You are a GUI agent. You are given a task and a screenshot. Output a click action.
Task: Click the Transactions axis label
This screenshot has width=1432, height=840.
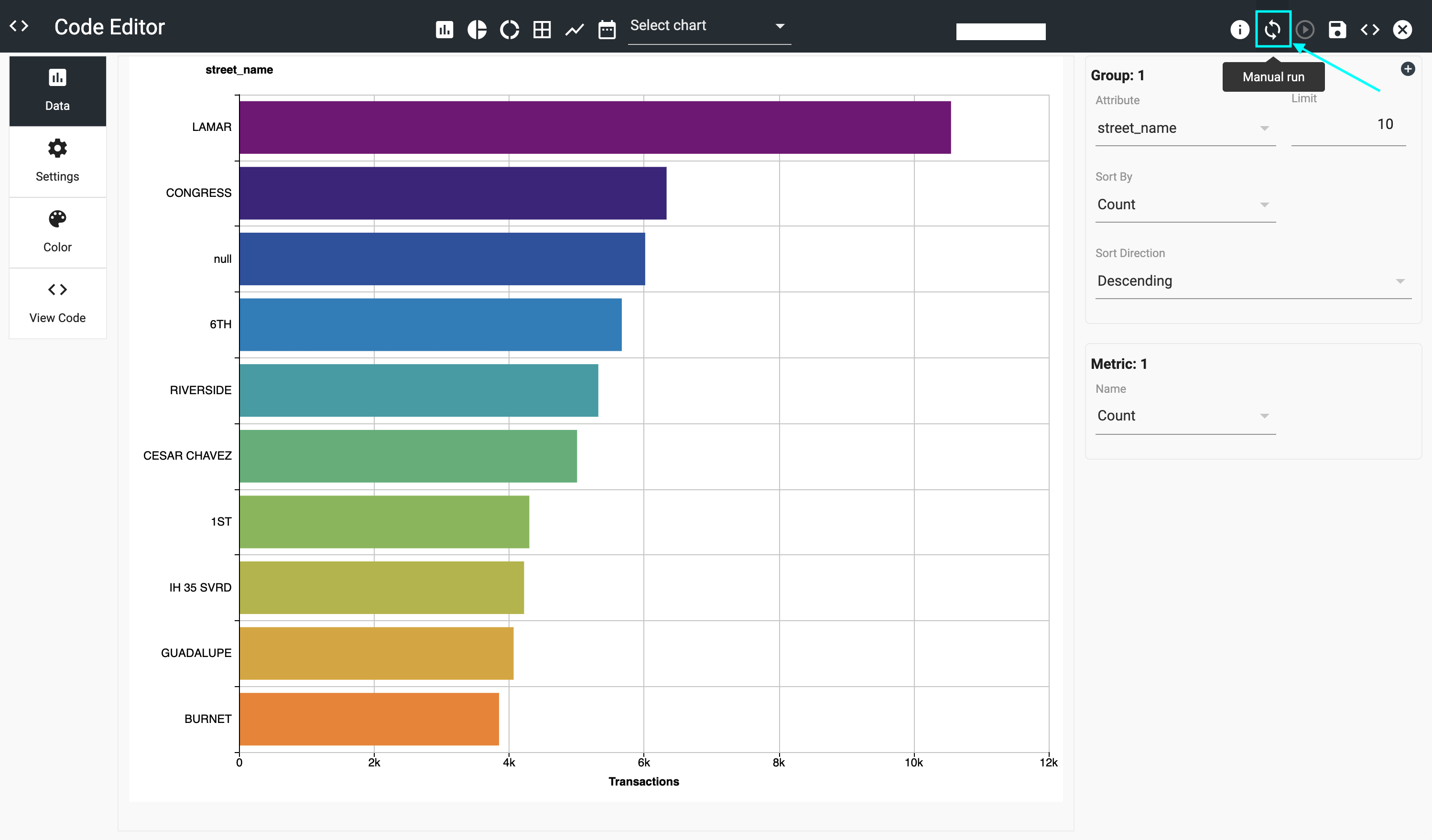pos(644,782)
